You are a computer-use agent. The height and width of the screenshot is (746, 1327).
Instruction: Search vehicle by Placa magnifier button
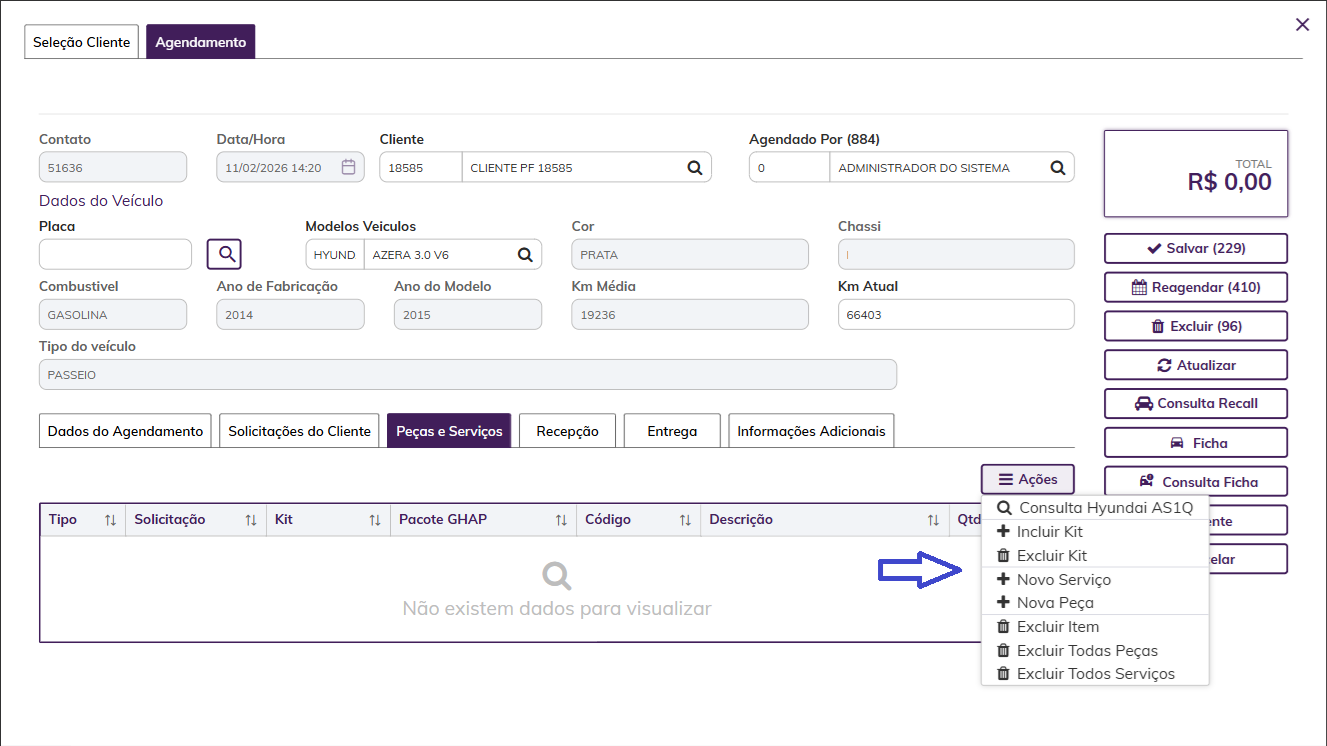click(x=225, y=254)
